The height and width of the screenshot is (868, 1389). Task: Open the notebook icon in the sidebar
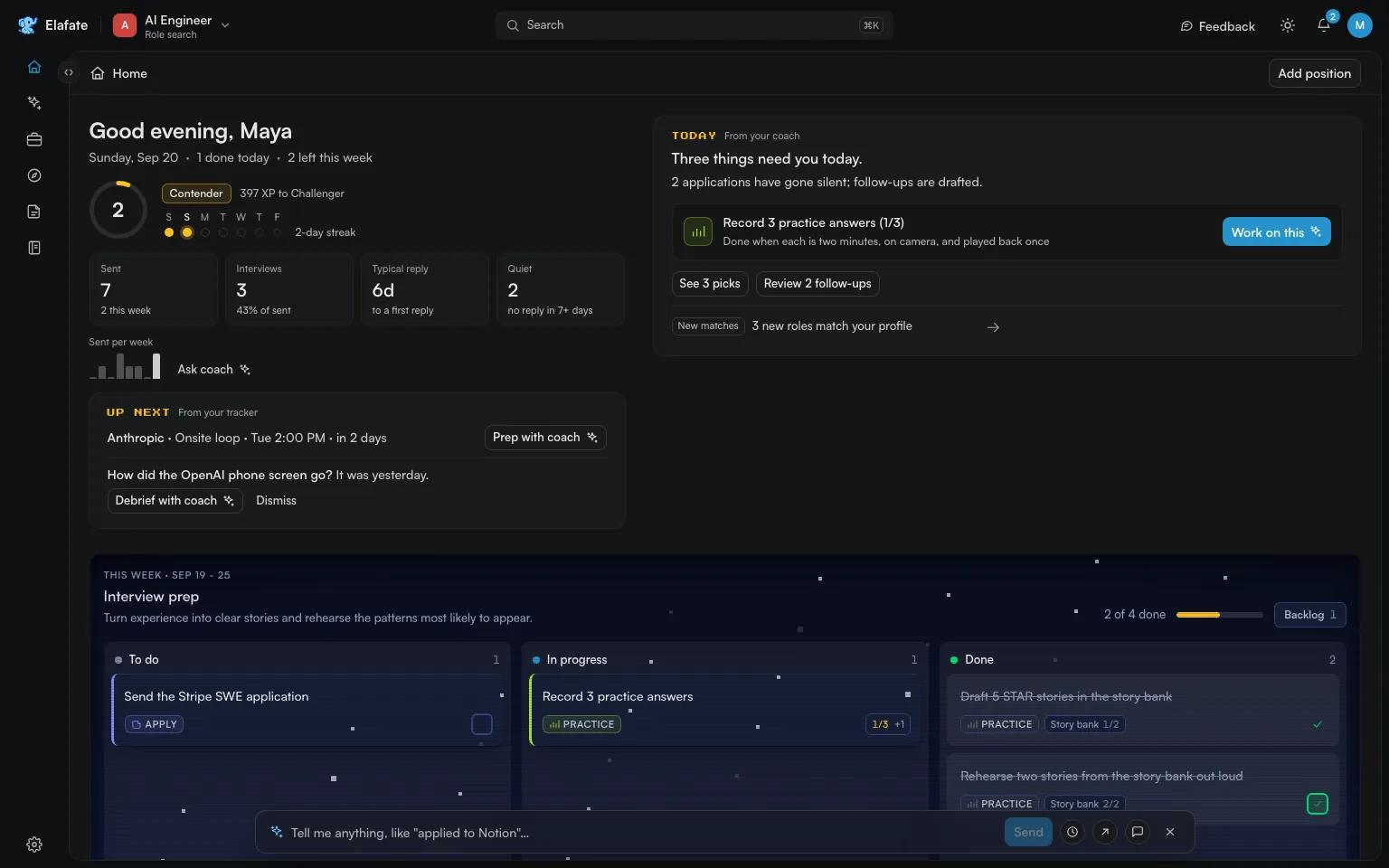[34, 248]
